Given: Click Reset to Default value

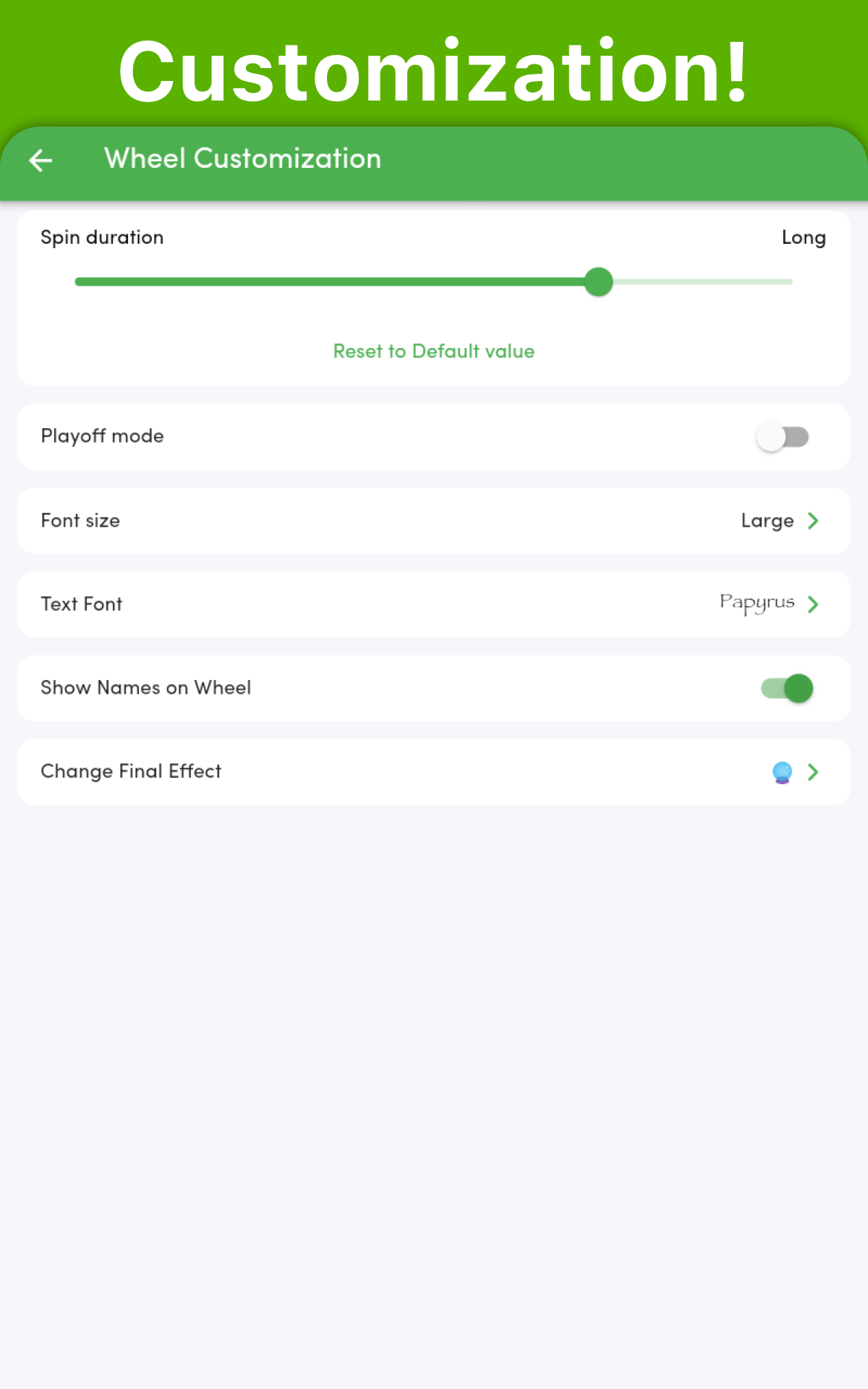Looking at the screenshot, I should pyautogui.click(x=434, y=352).
